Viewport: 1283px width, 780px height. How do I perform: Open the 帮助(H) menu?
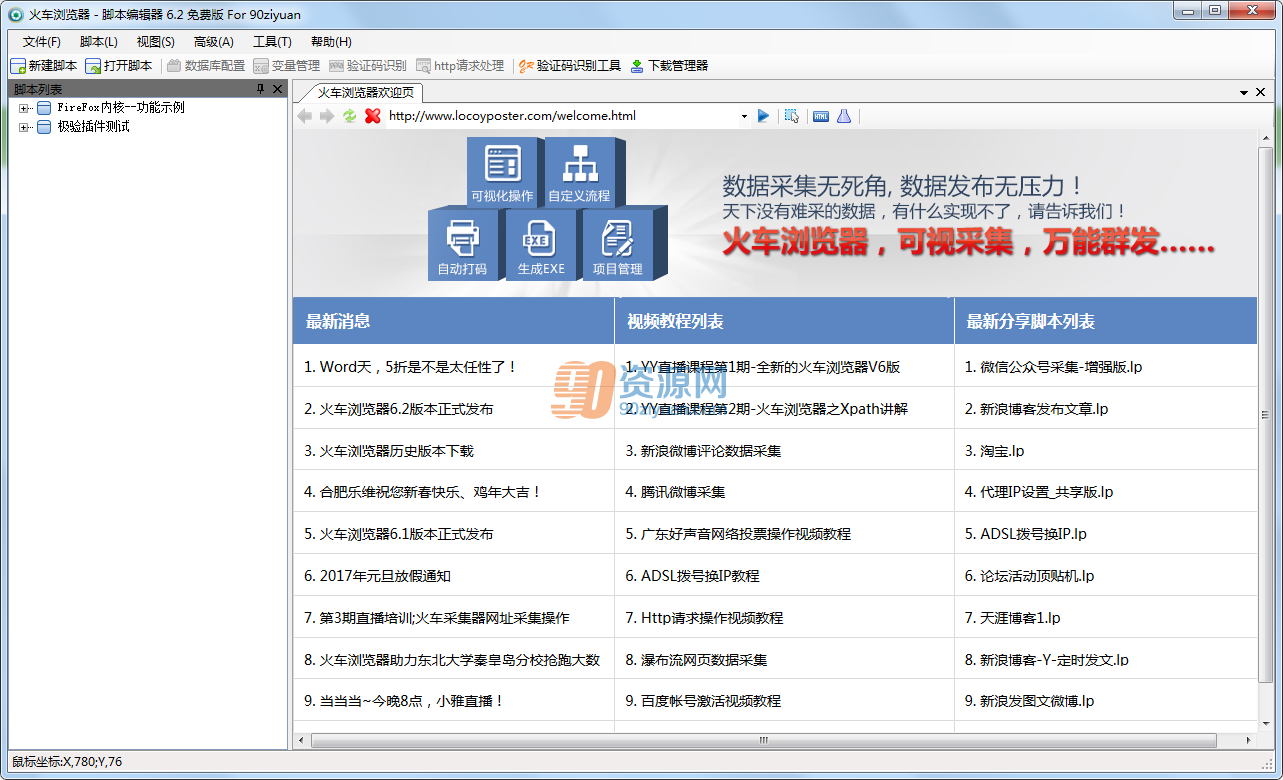click(x=331, y=42)
